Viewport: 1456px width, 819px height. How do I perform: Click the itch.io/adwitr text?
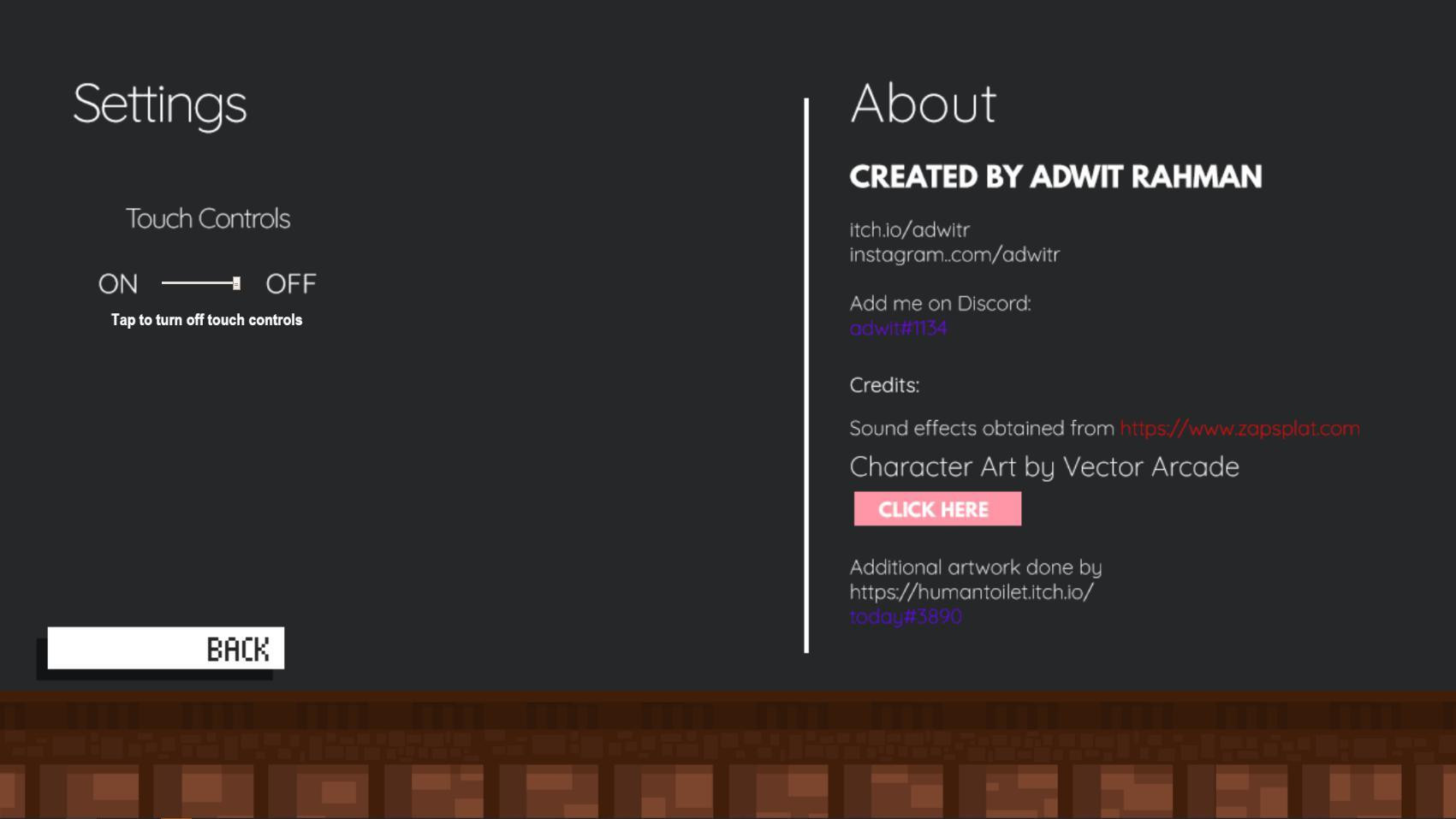pos(909,229)
